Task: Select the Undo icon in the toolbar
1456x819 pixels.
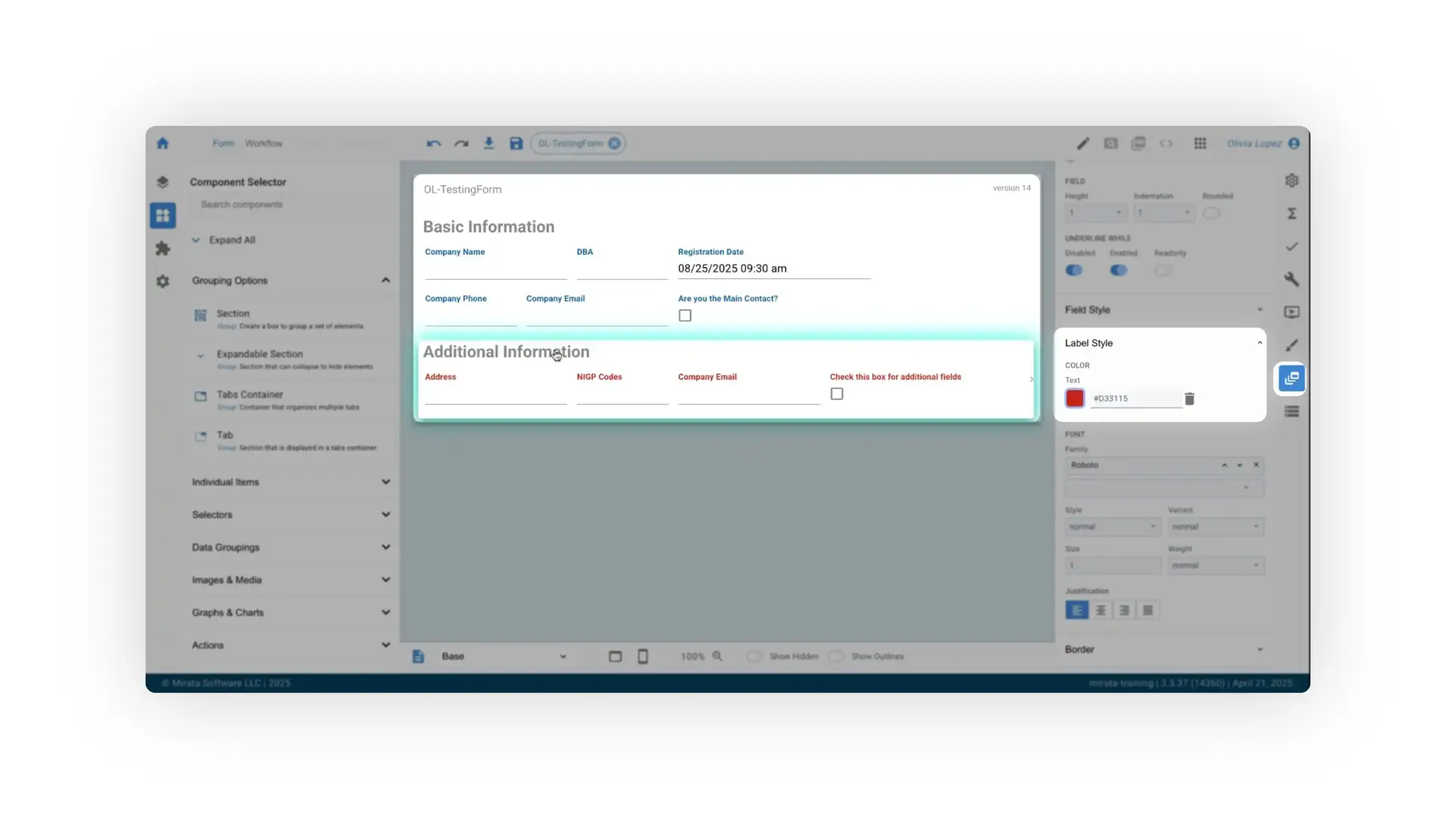Action: (433, 143)
